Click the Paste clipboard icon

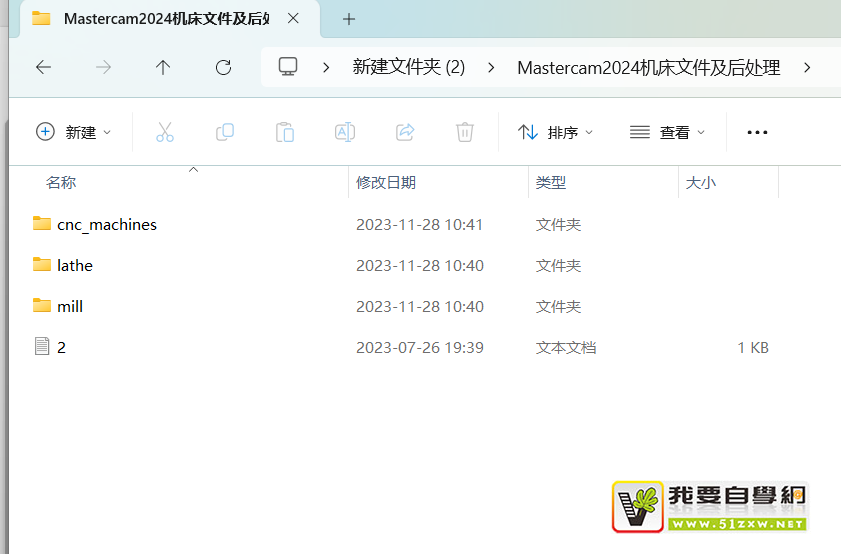point(285,132)
